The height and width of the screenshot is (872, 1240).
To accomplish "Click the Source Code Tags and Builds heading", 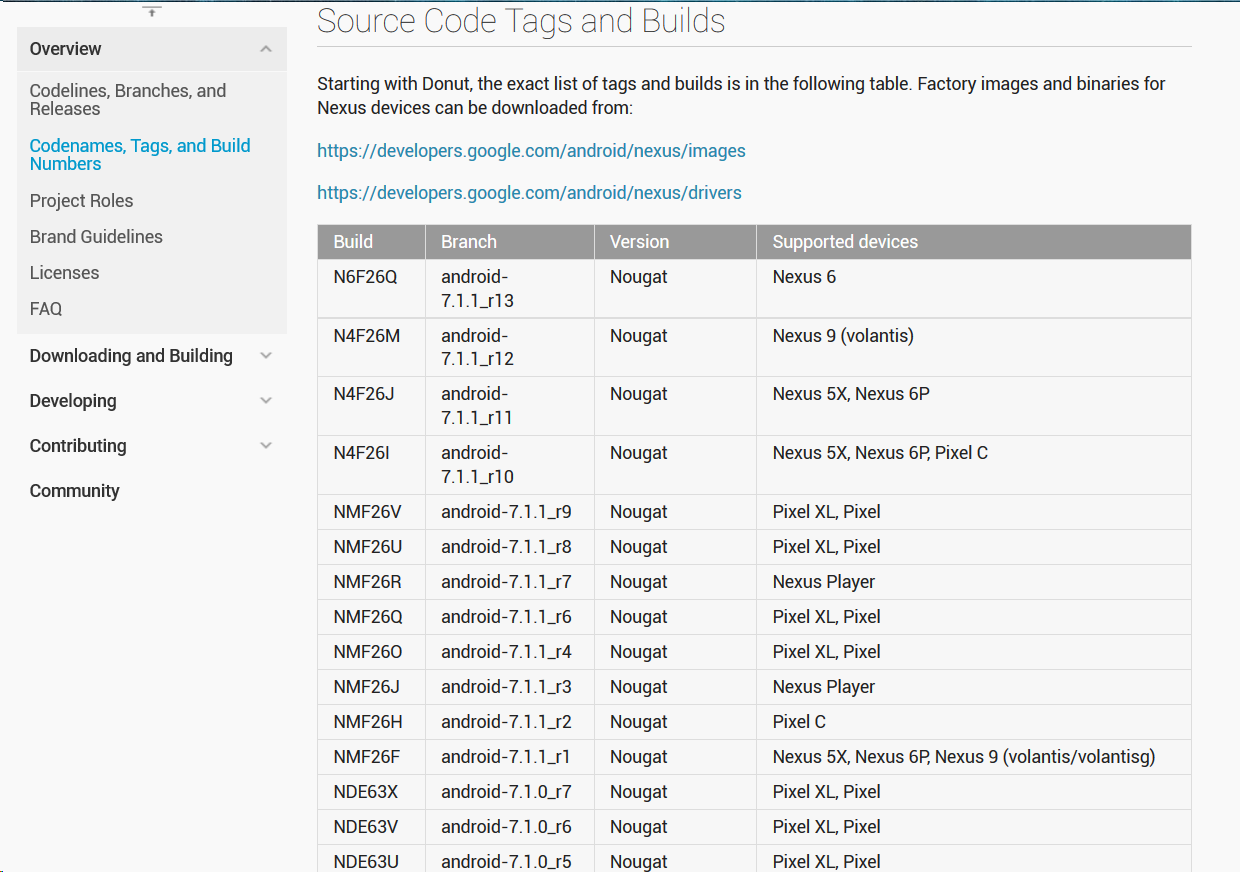I will pyautogui.click(x=521, y=21).
